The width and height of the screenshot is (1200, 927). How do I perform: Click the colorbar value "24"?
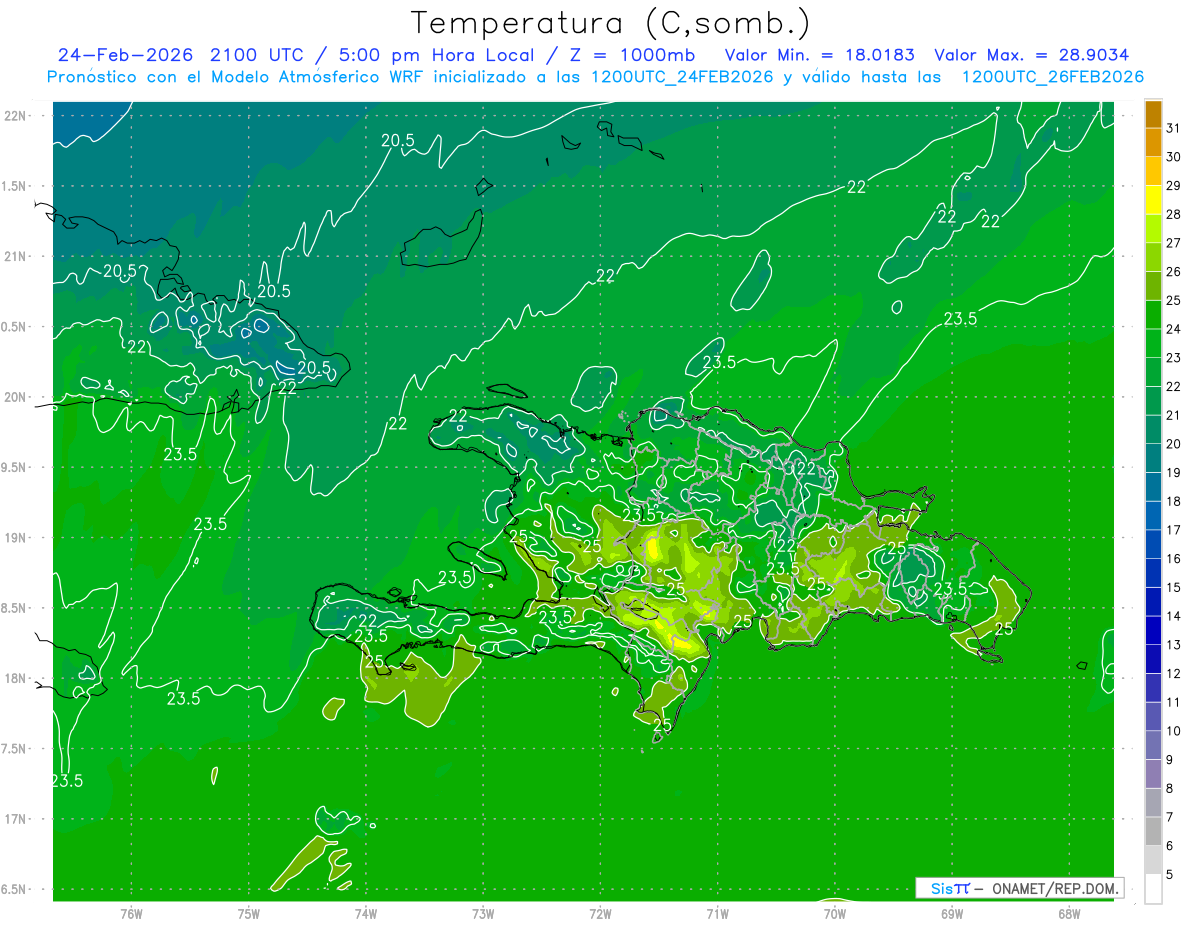click(1173, 329)
